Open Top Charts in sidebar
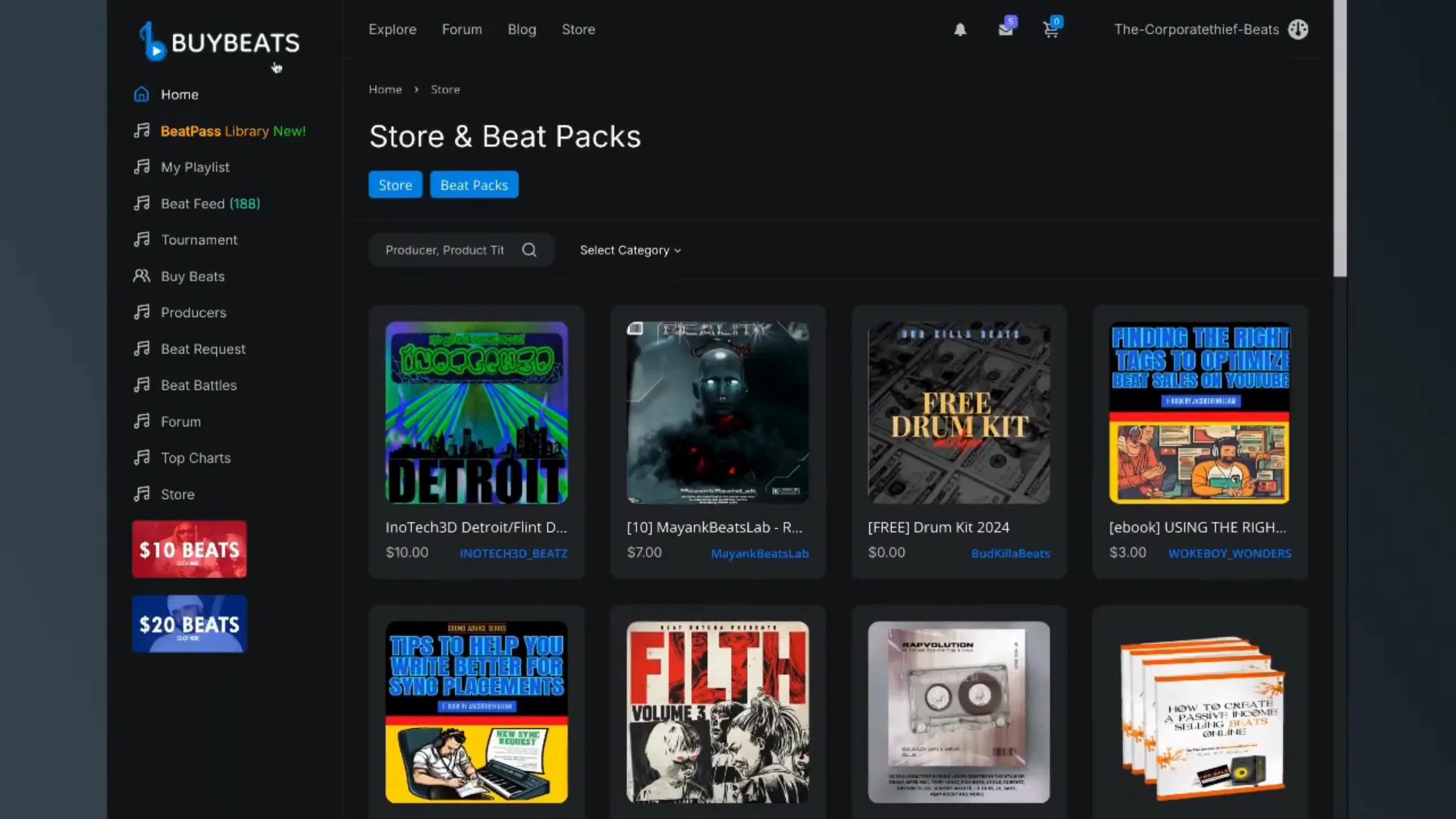The image size is (1456, 819). tap(196, 459)
